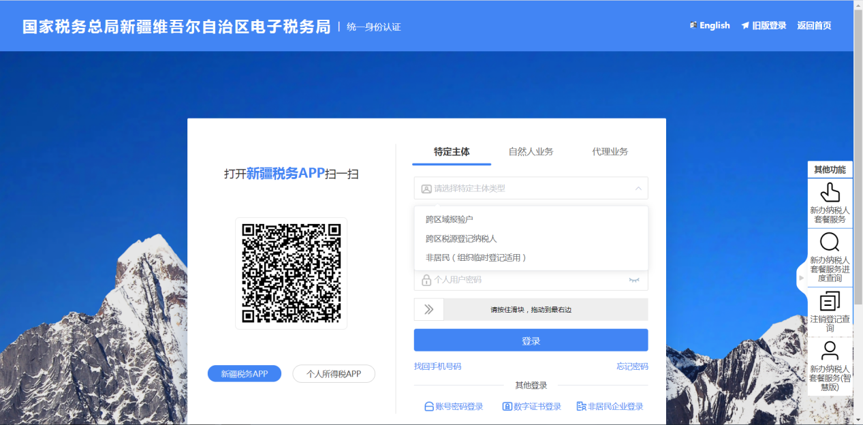Click 返回首页 to return home
The width and height of the screenshot is (863, 425).
click(814, 25)
